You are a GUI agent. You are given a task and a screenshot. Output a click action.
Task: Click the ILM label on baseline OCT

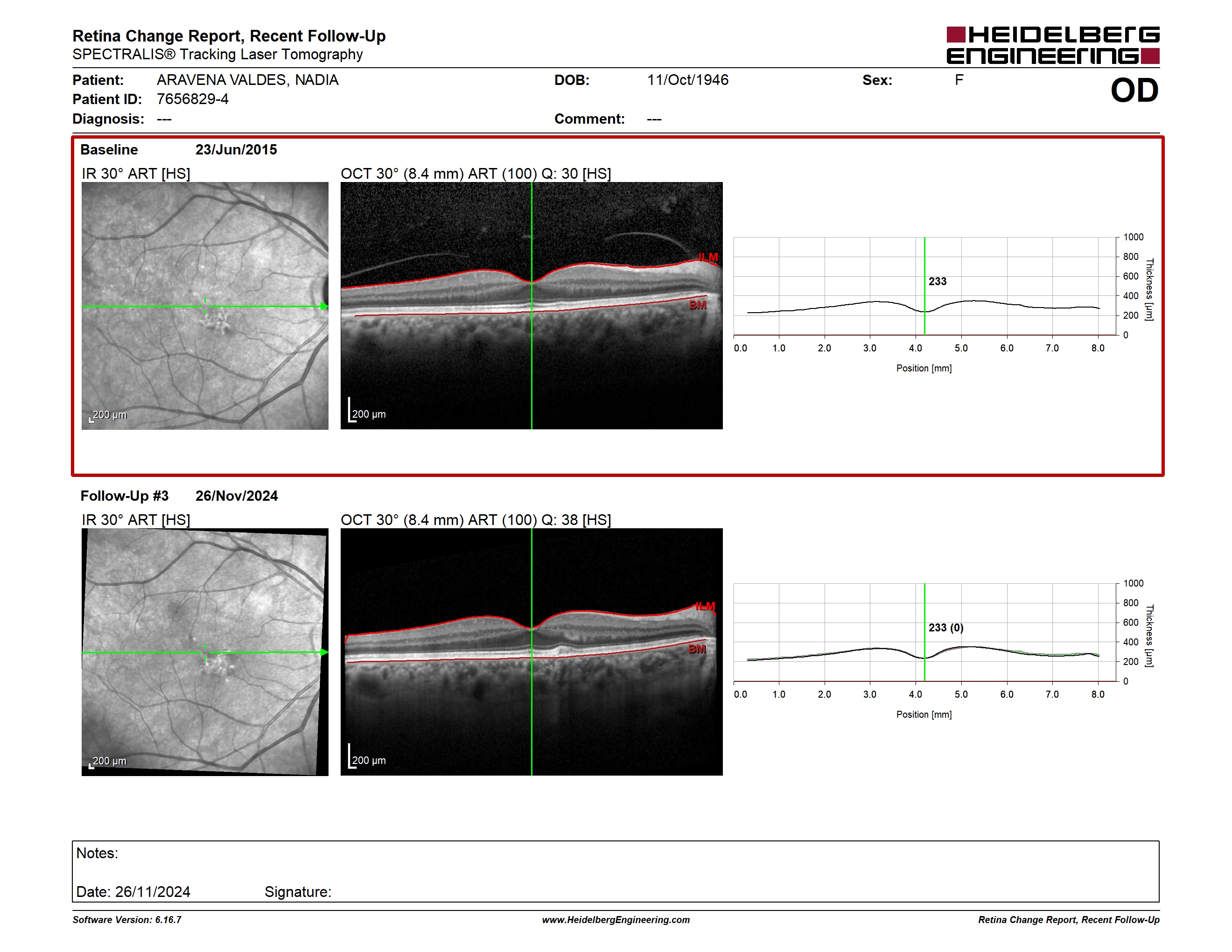pos(708,257)
